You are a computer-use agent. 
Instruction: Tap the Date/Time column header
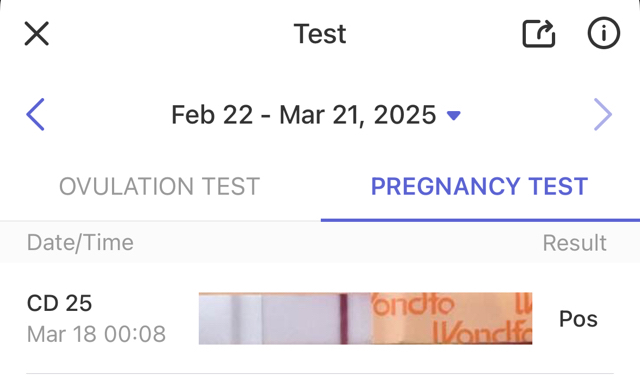coord(80,243)
